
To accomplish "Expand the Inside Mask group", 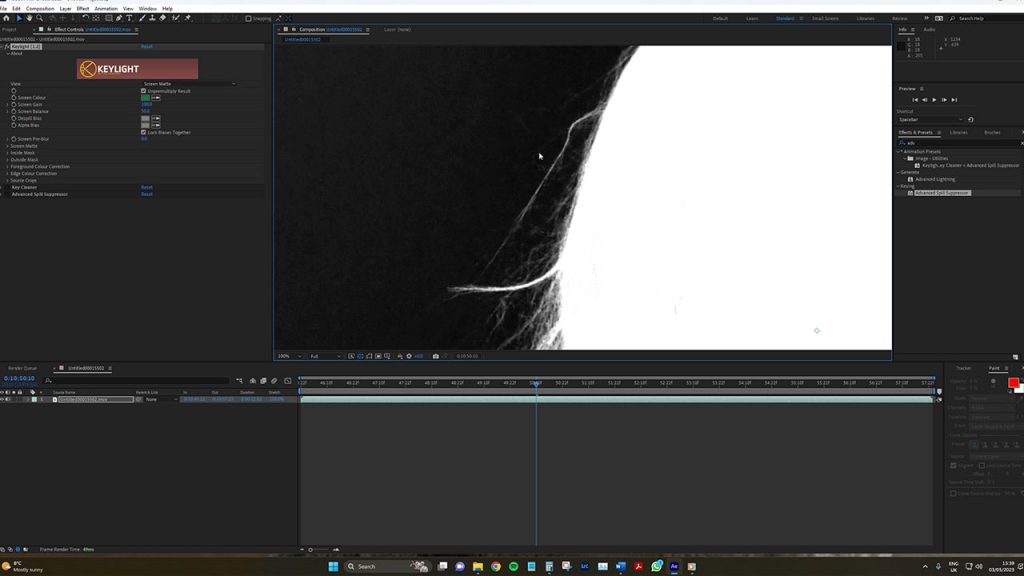I will 8,153.
